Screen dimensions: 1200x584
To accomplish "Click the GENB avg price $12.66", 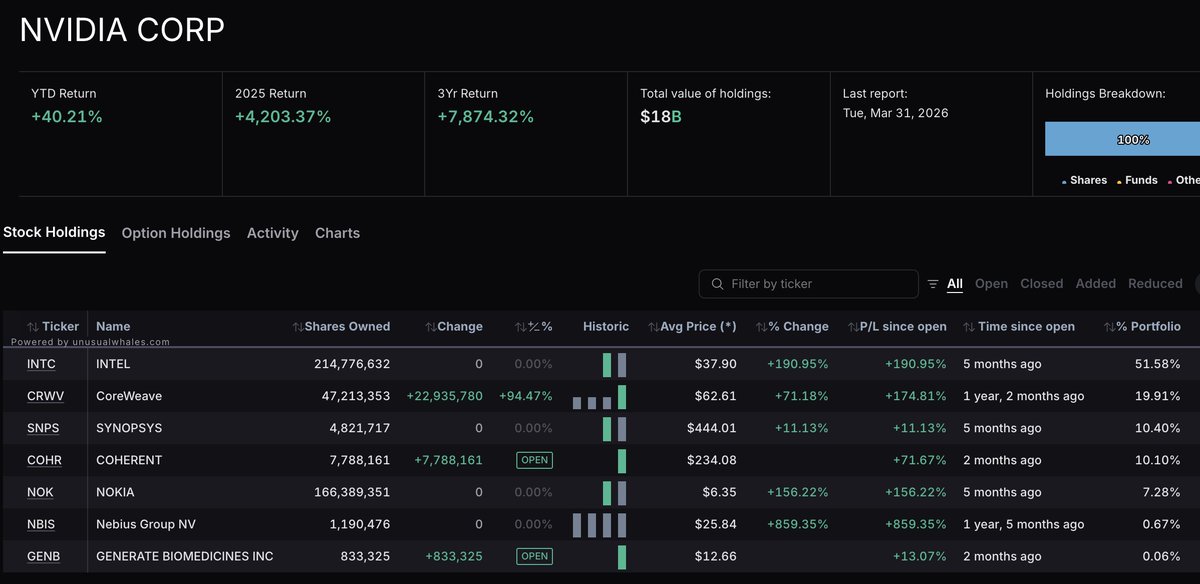I will coord(716,557).
